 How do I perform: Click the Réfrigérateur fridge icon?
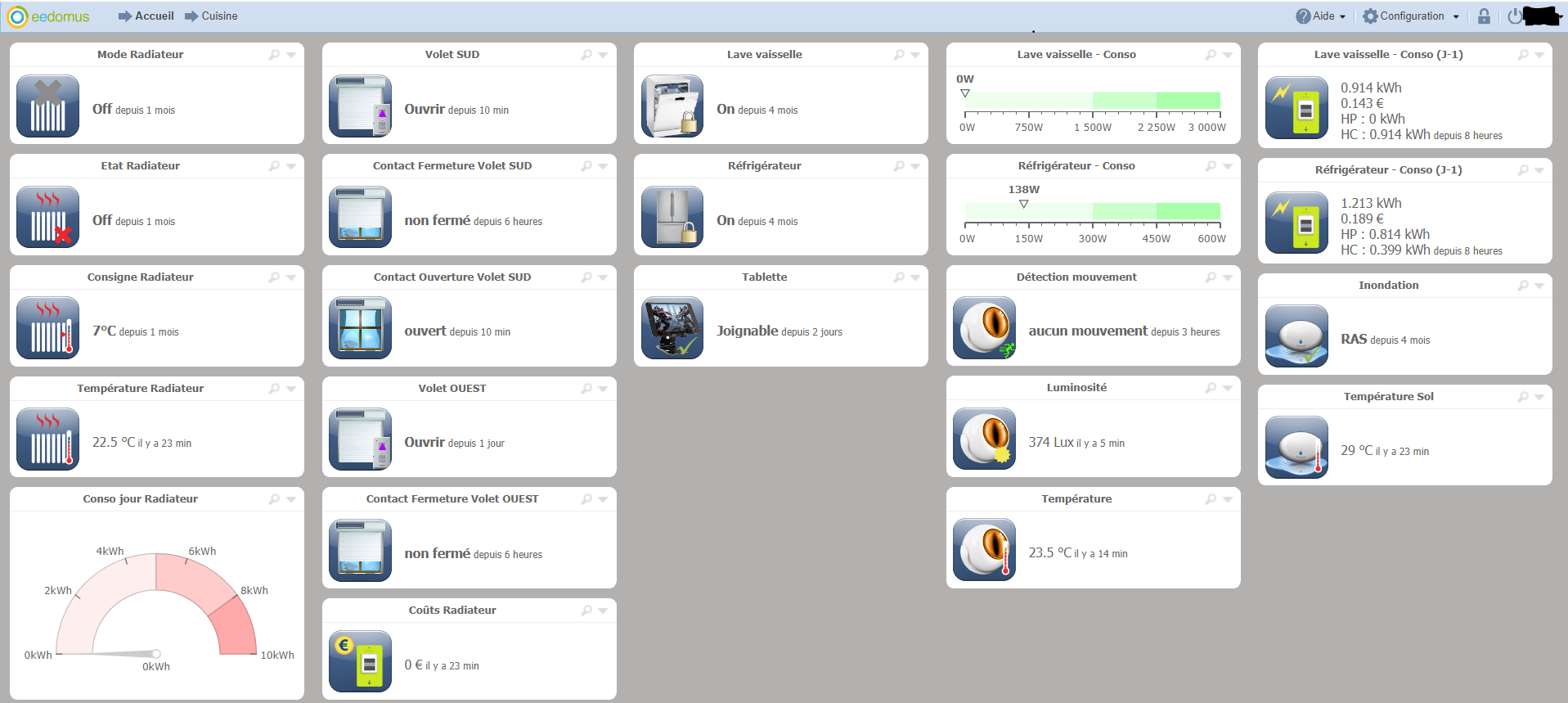click(x=672, y=217)
